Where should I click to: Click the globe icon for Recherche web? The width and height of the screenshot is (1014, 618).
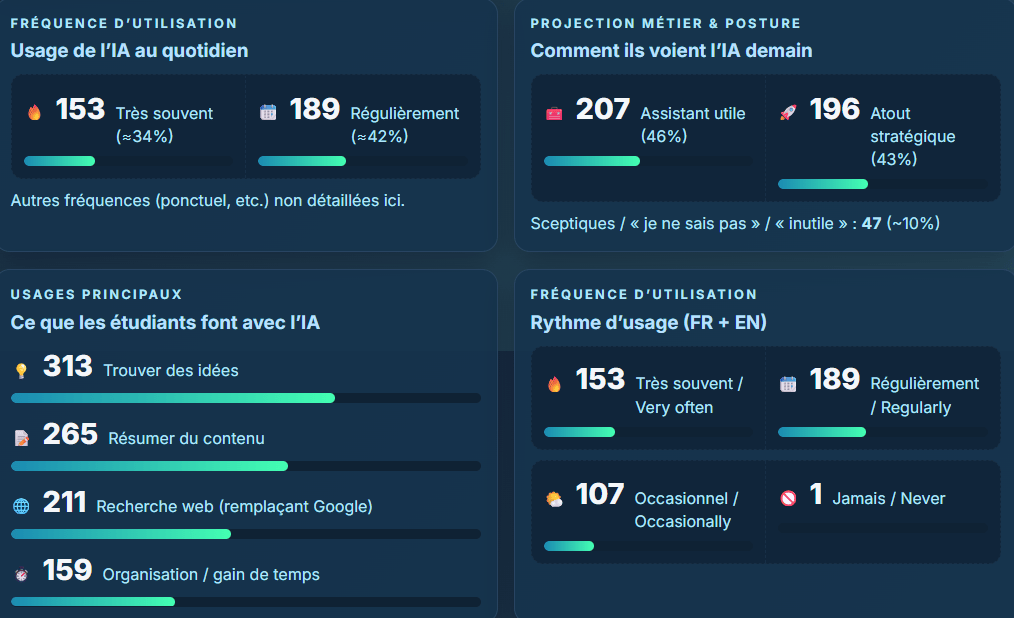click(21, 506)
